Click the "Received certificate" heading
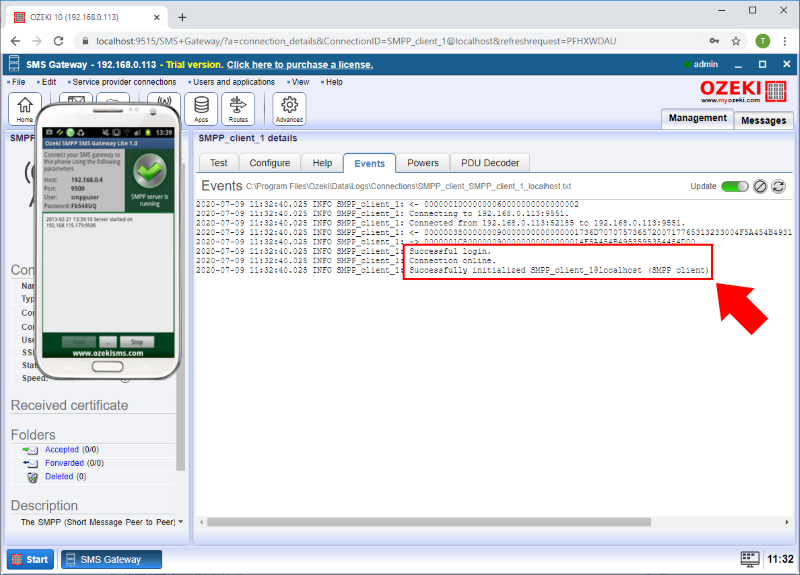 click(x=69, y=405)
